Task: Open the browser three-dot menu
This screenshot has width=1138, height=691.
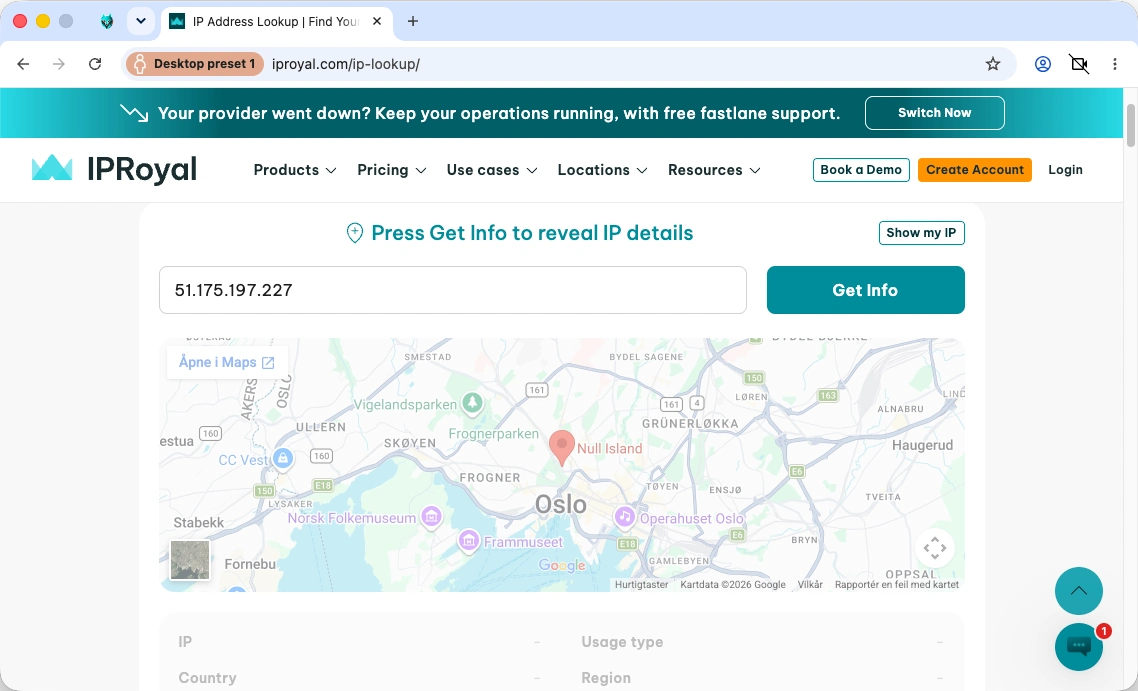Action: 1115,64
